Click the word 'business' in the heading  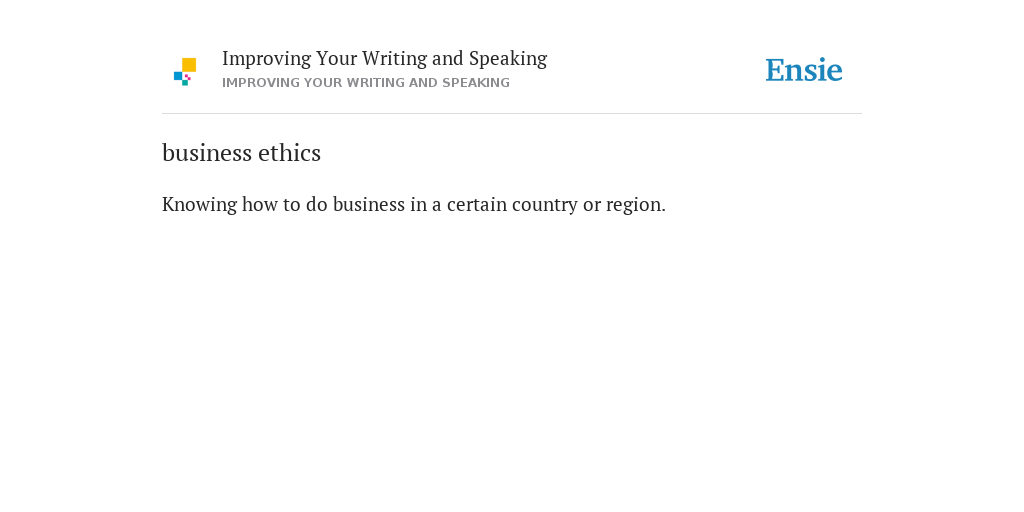point(207,153)
